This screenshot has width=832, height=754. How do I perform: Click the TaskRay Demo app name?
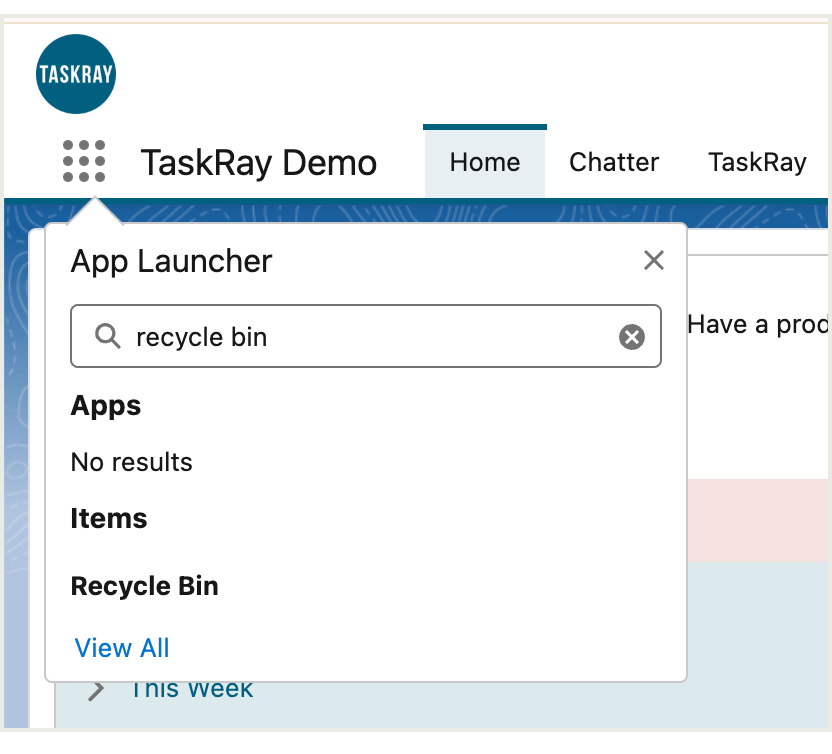coord(258,162)
